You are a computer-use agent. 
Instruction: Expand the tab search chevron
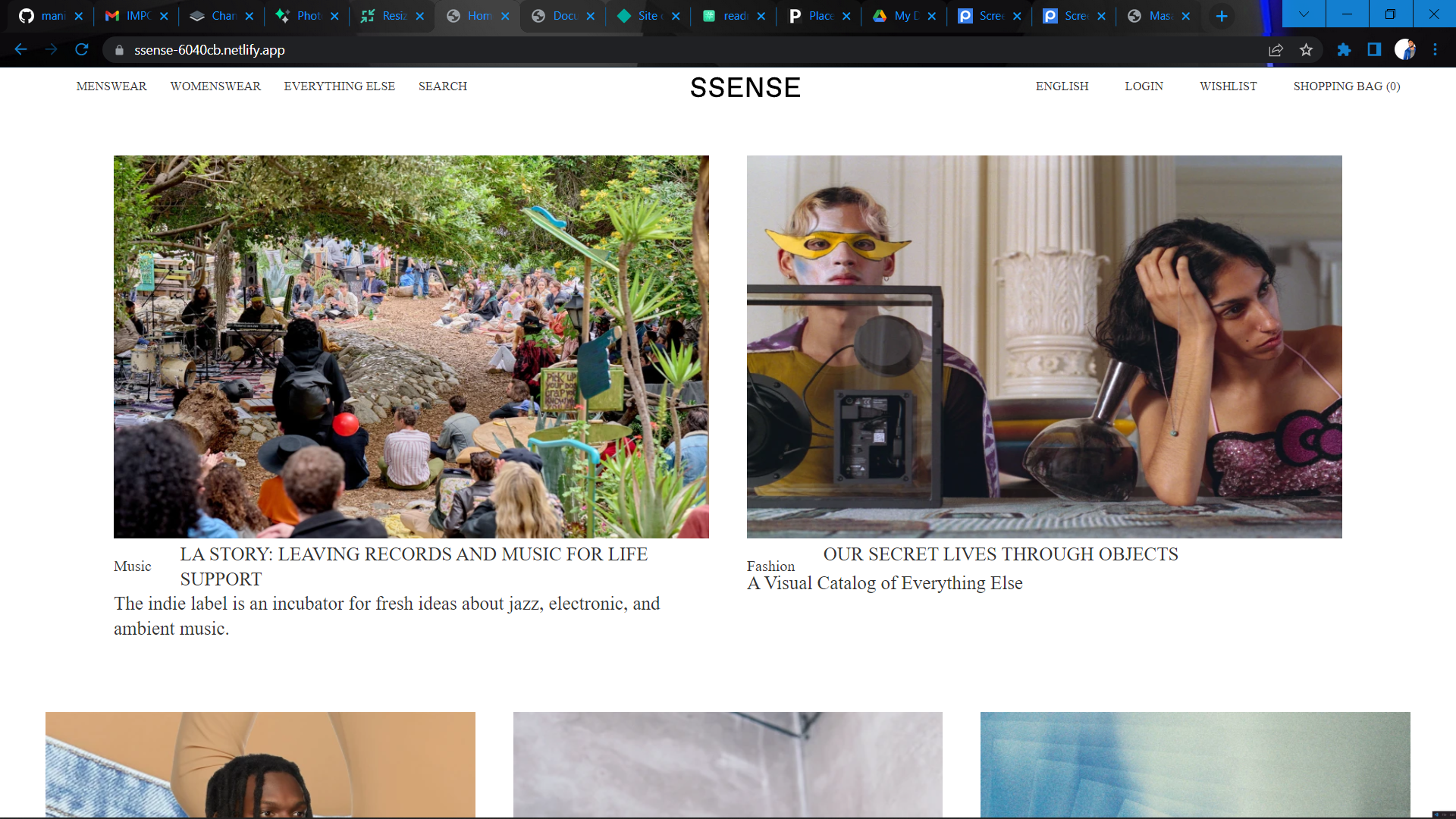pos(1304,14)
